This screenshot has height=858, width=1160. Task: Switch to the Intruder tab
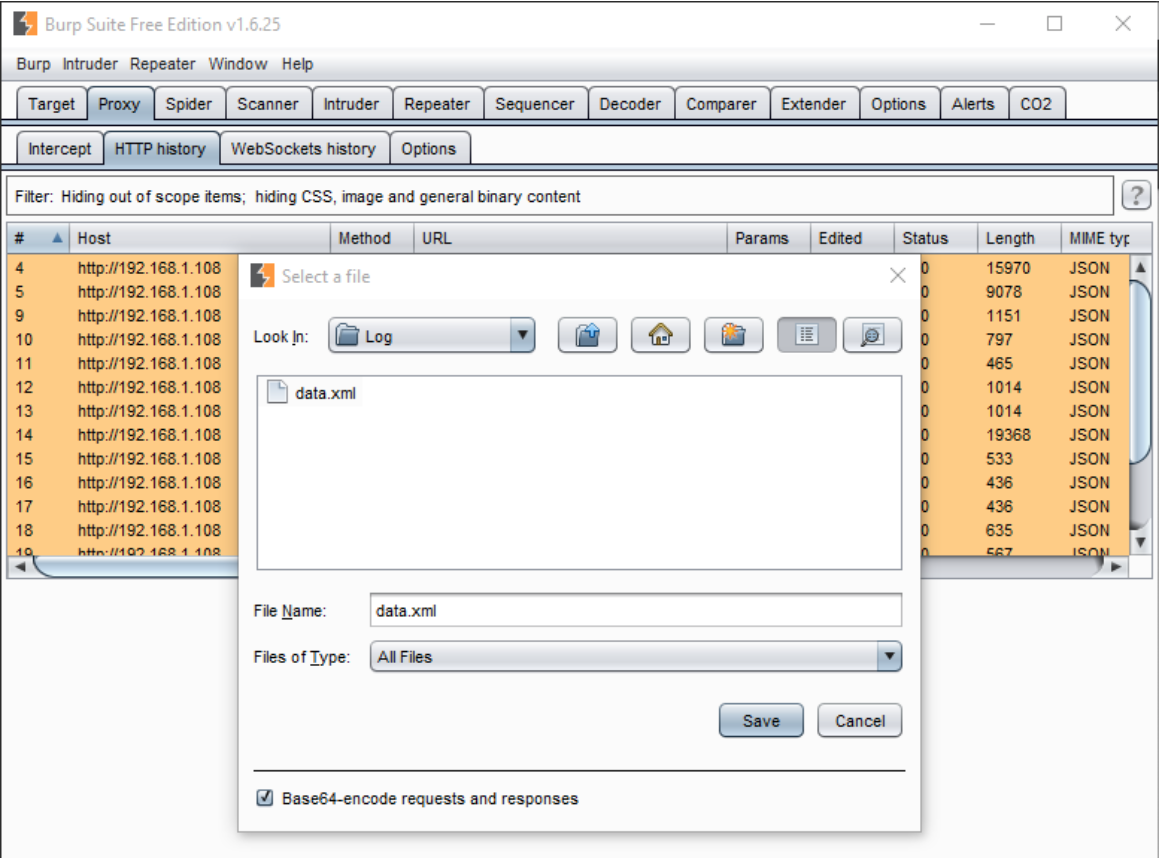coord(351,104)
